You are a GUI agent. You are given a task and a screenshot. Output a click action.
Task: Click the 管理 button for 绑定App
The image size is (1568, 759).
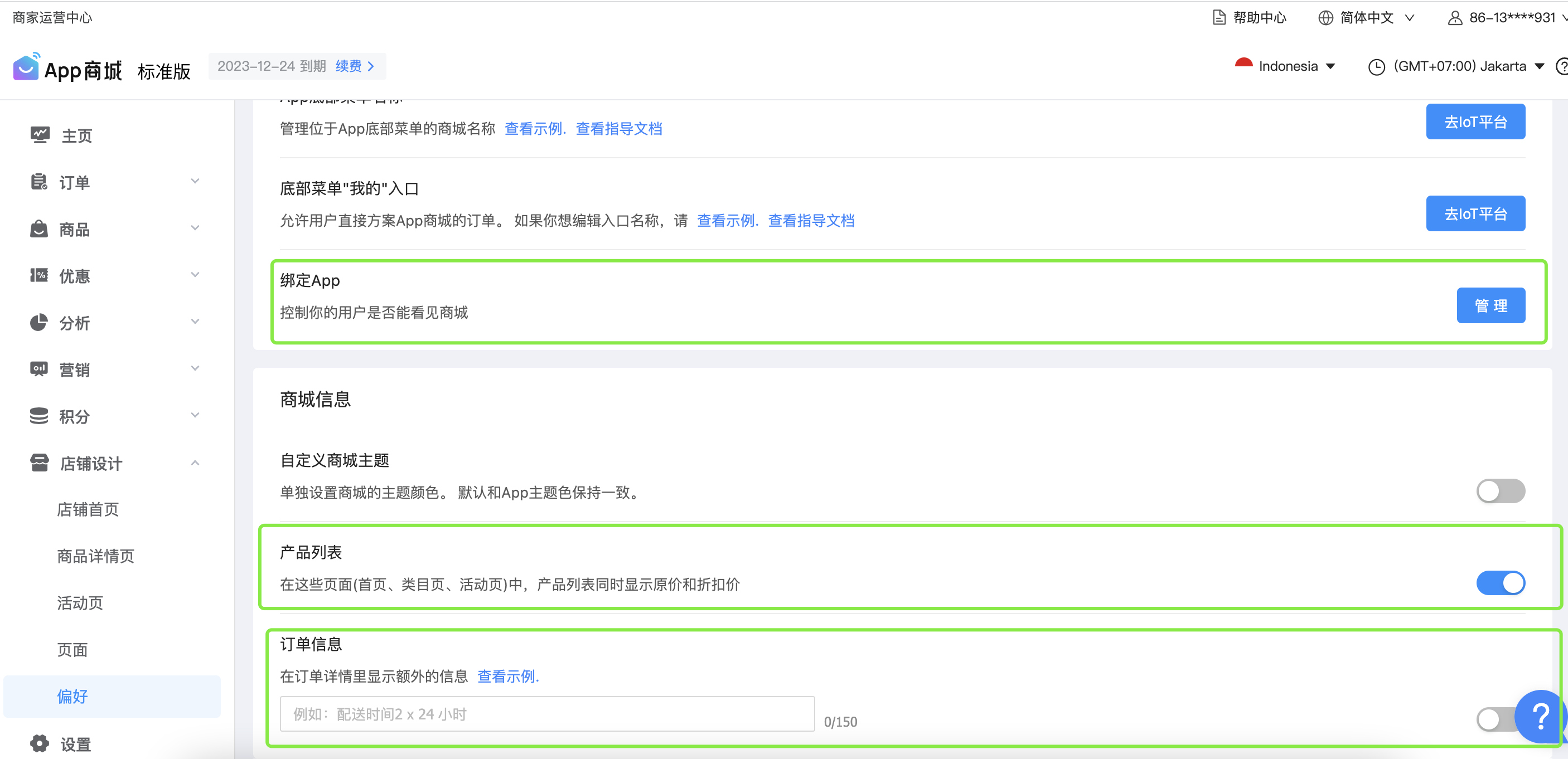click(1490, 305)
